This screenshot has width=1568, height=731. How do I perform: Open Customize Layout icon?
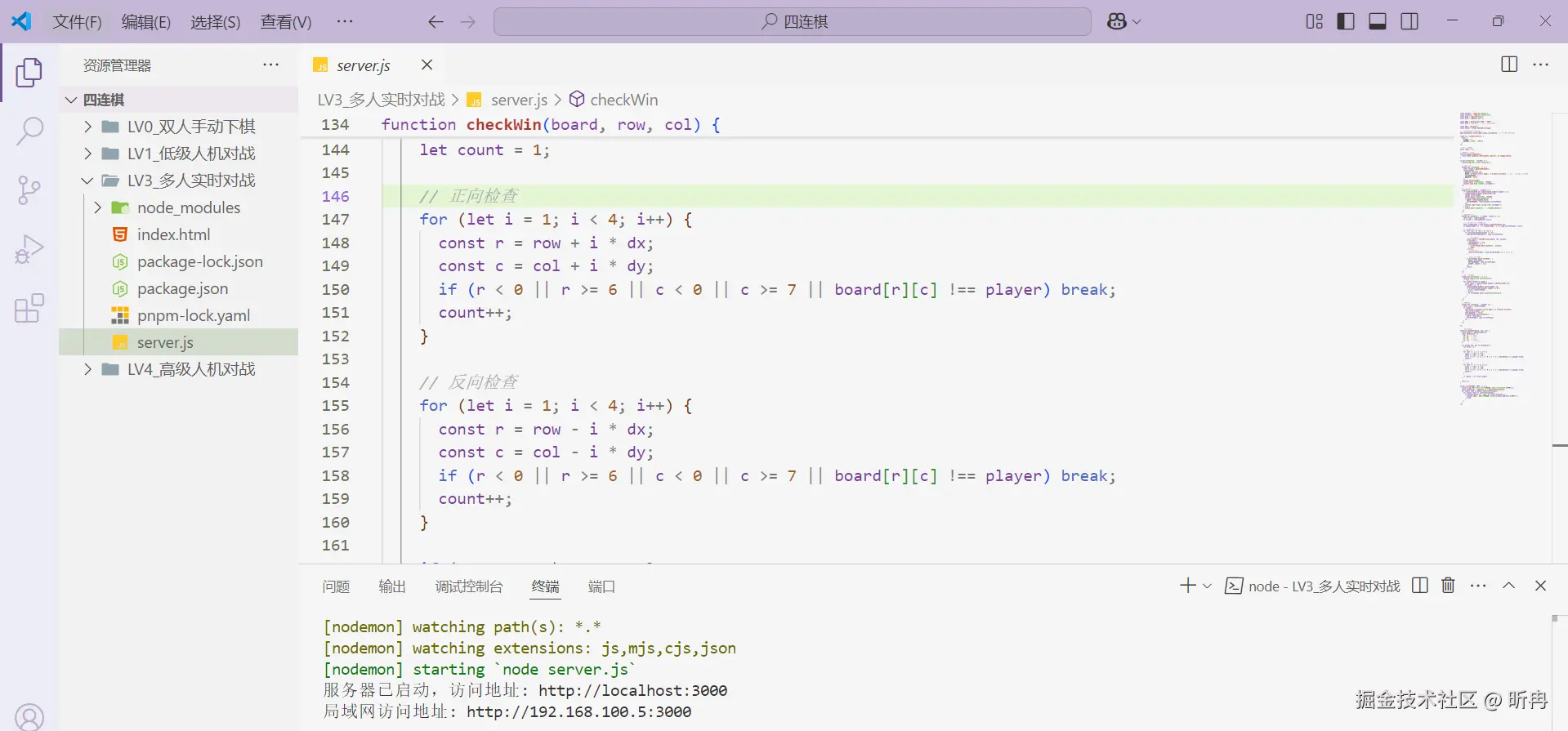pos(1314,21)
